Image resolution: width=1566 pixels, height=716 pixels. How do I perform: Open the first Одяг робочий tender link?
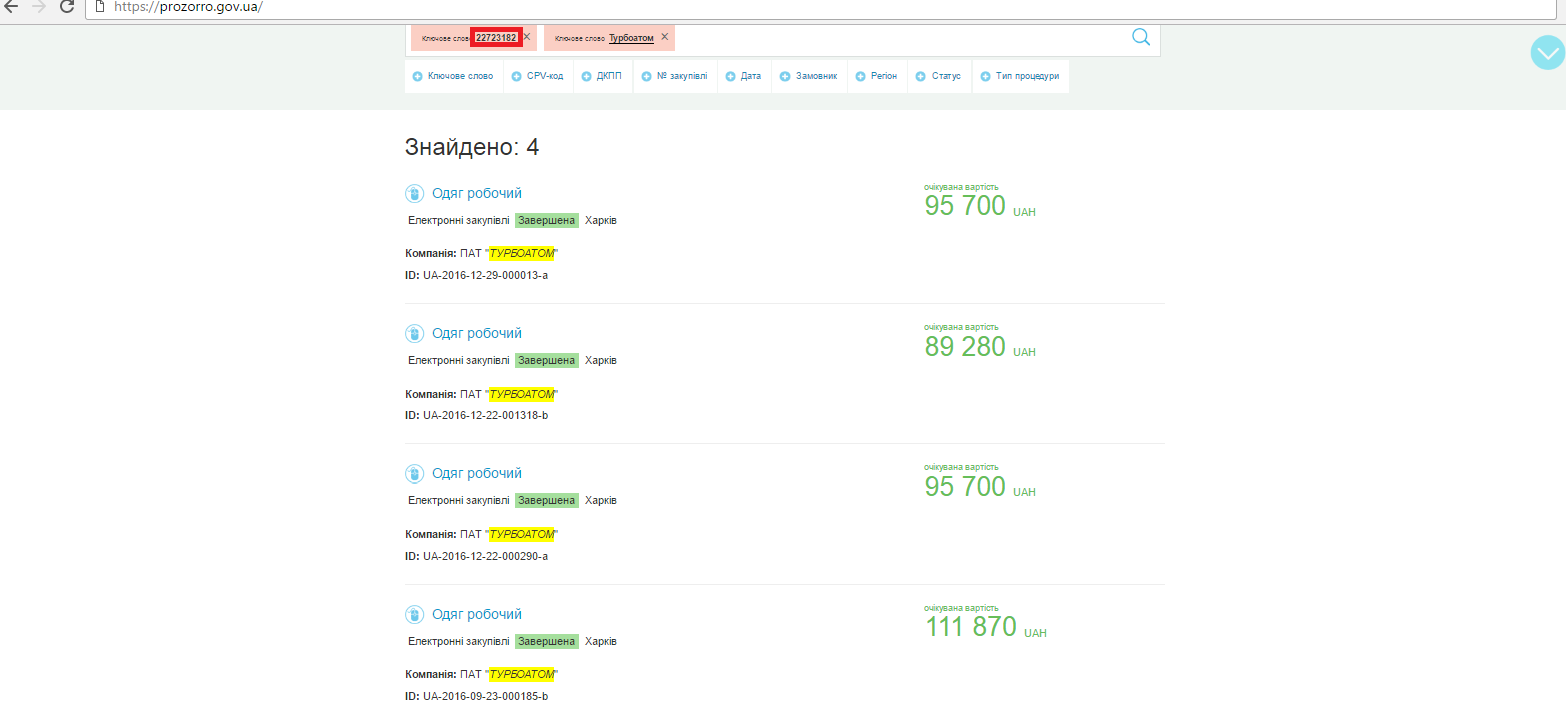click(x=477, y=194)
